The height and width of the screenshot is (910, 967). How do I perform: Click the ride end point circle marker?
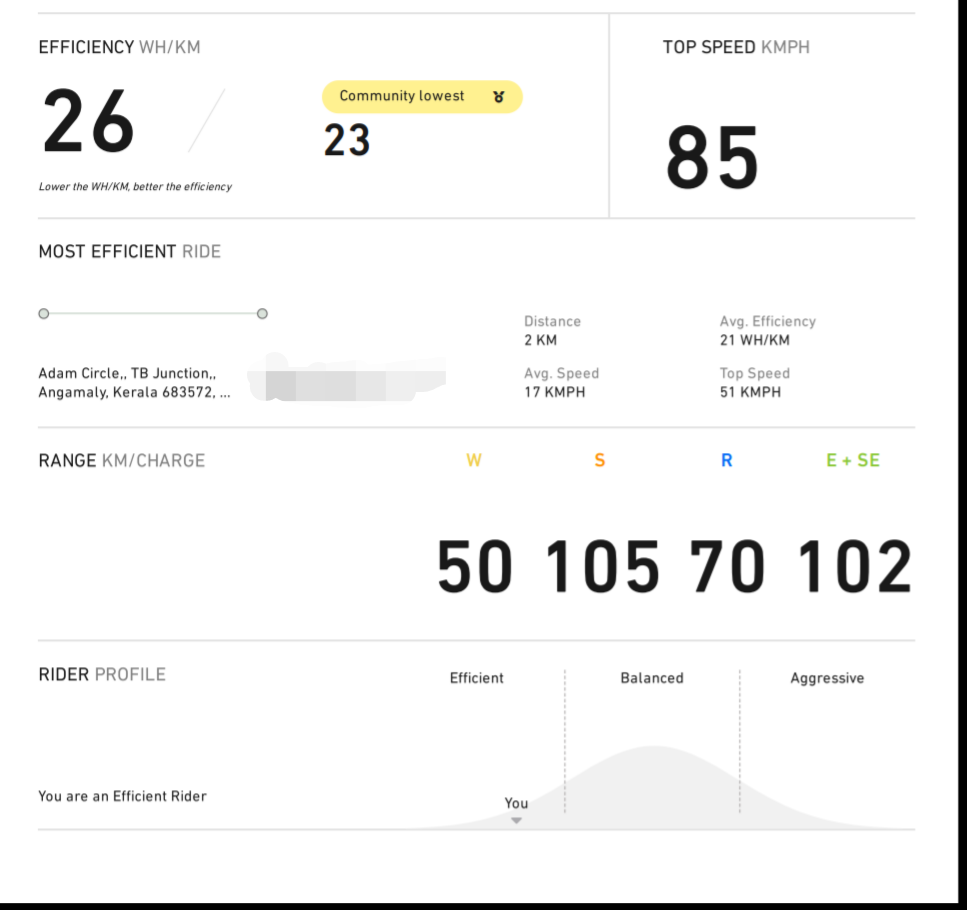click(x=262, y=313)
